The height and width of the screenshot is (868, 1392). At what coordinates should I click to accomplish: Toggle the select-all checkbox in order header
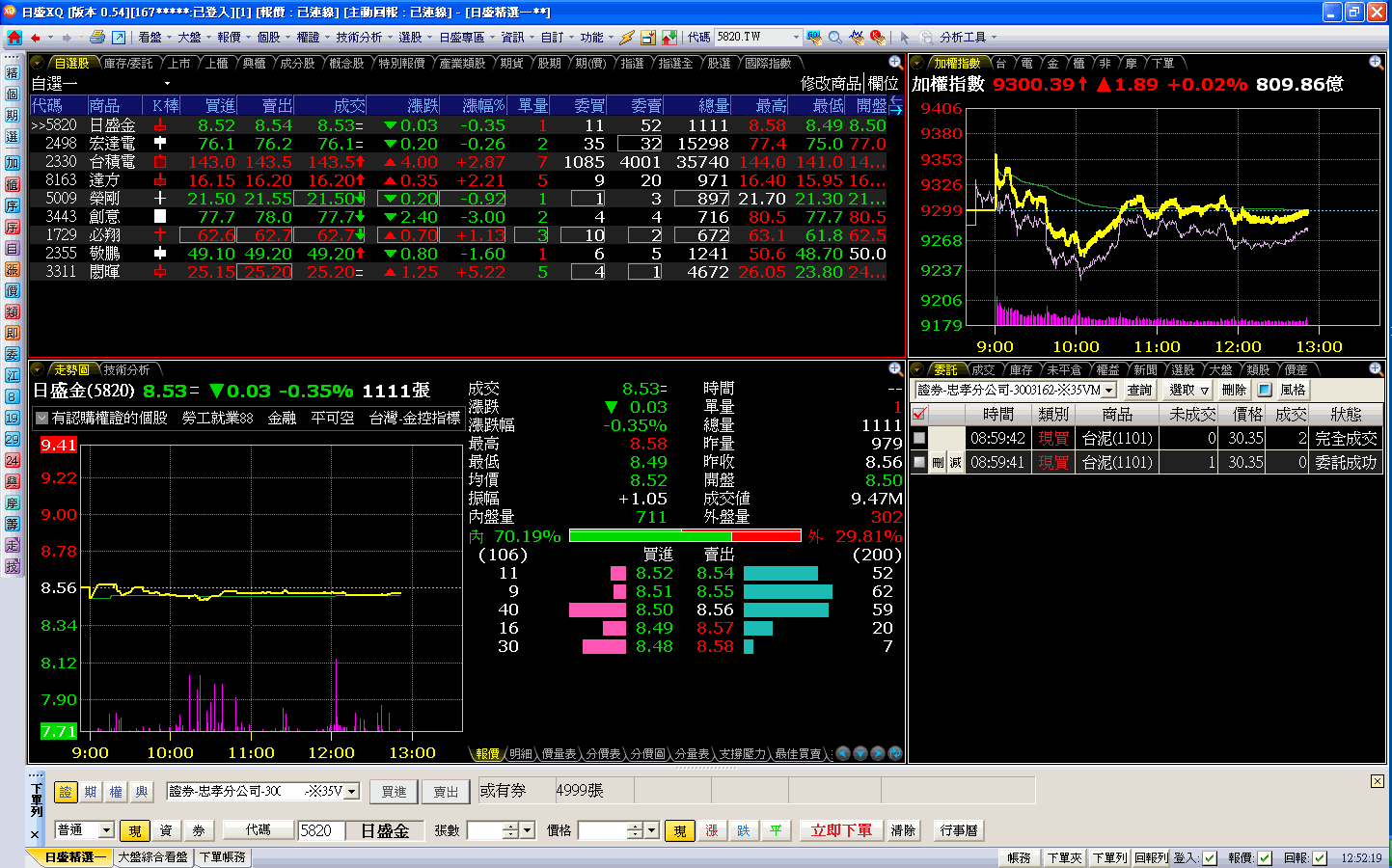(x=919, y=414)
